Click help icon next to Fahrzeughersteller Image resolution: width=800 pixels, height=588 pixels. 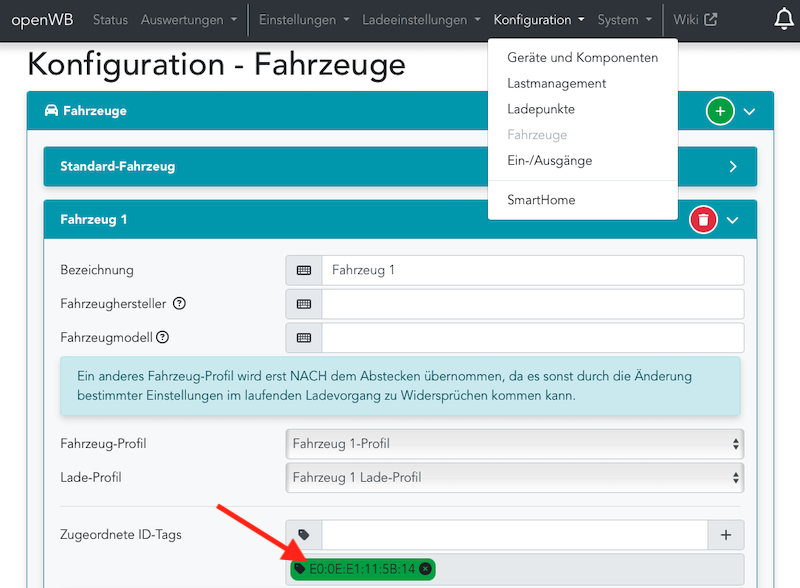180,304
